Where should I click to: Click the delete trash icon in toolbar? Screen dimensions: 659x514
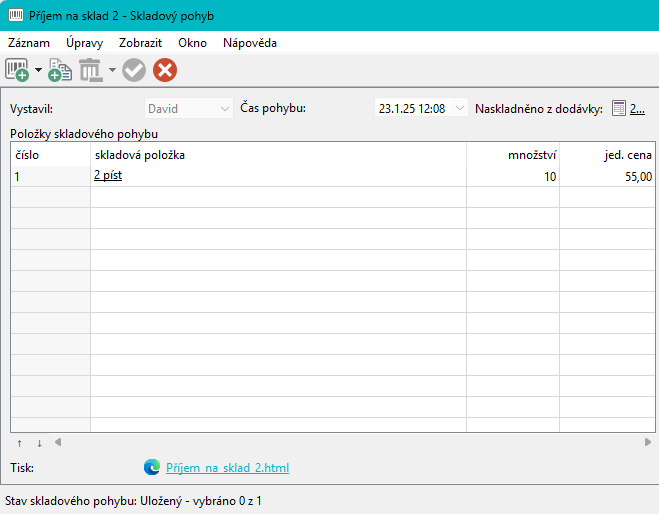coord(91,70)
